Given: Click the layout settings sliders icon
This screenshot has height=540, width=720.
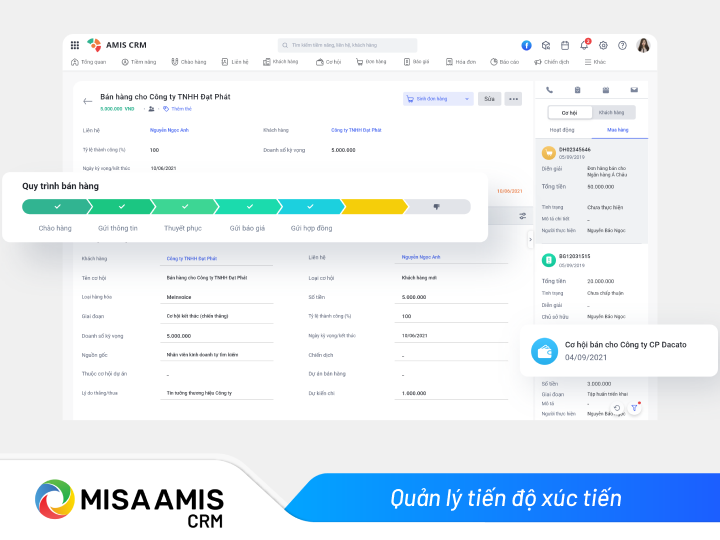Looking at the screenshot, I should click(523, 216).
